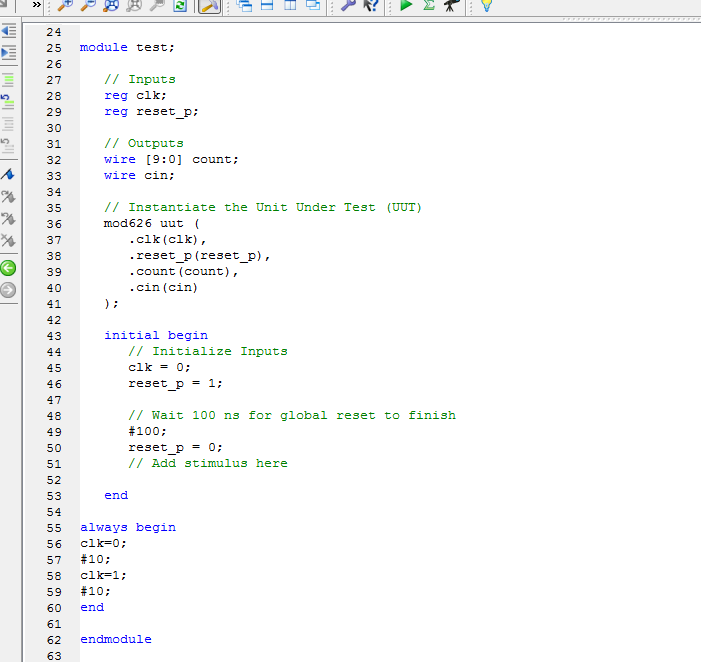
Task: Toggle the highlighted hammer tool button
Action: [x=210, y=6]
